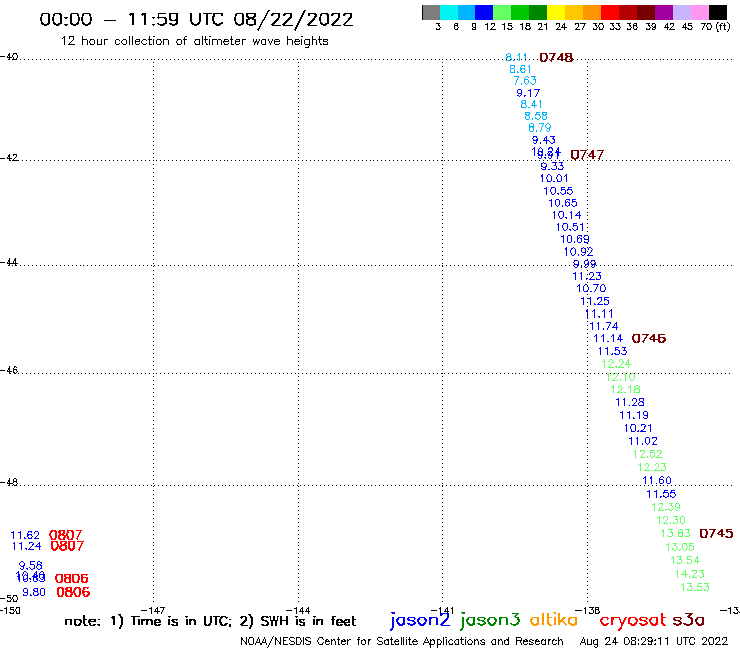Select the 11.74 wave height value

(604, 326)
